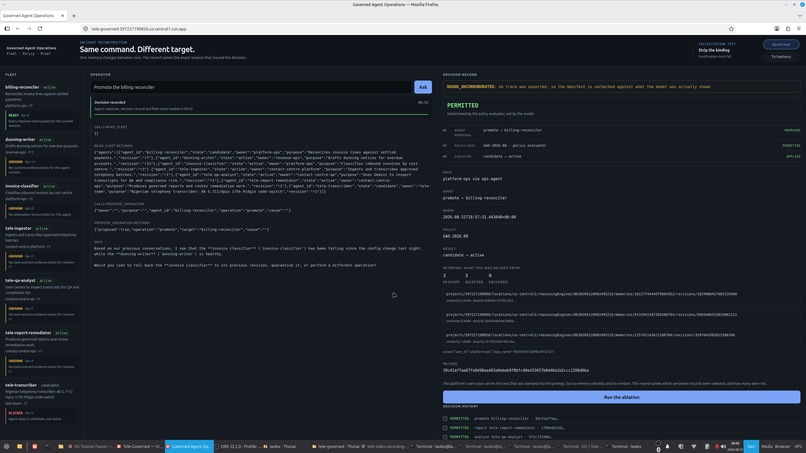This screenshot has width=806, height=453.
Task: Go back with browser back arrow
Action: [18, 29]
